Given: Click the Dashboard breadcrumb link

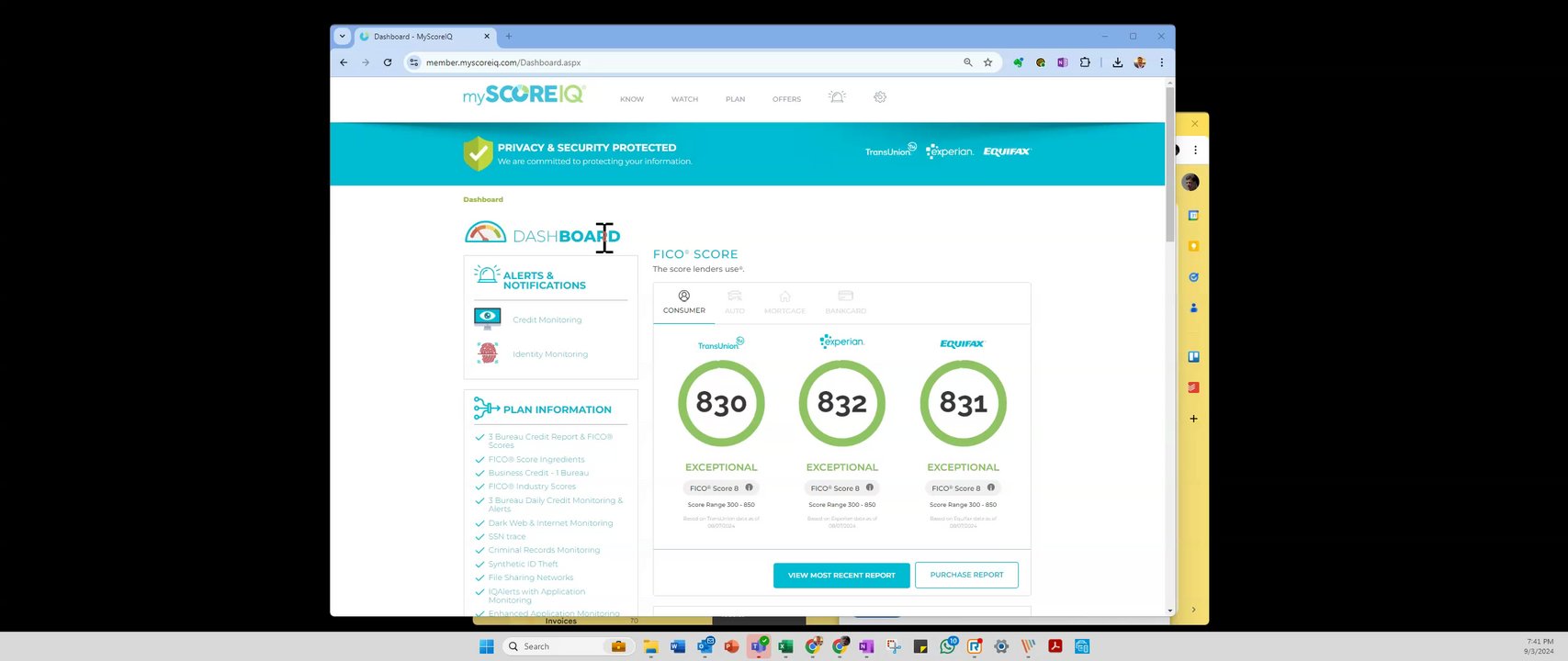Looking at the screenshot, I should (483, 199).
